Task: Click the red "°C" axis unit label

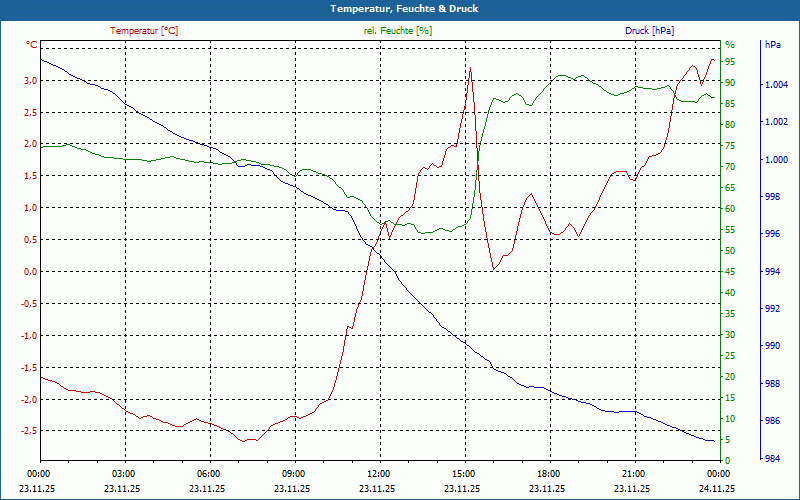Action: [x=32, y=45]
